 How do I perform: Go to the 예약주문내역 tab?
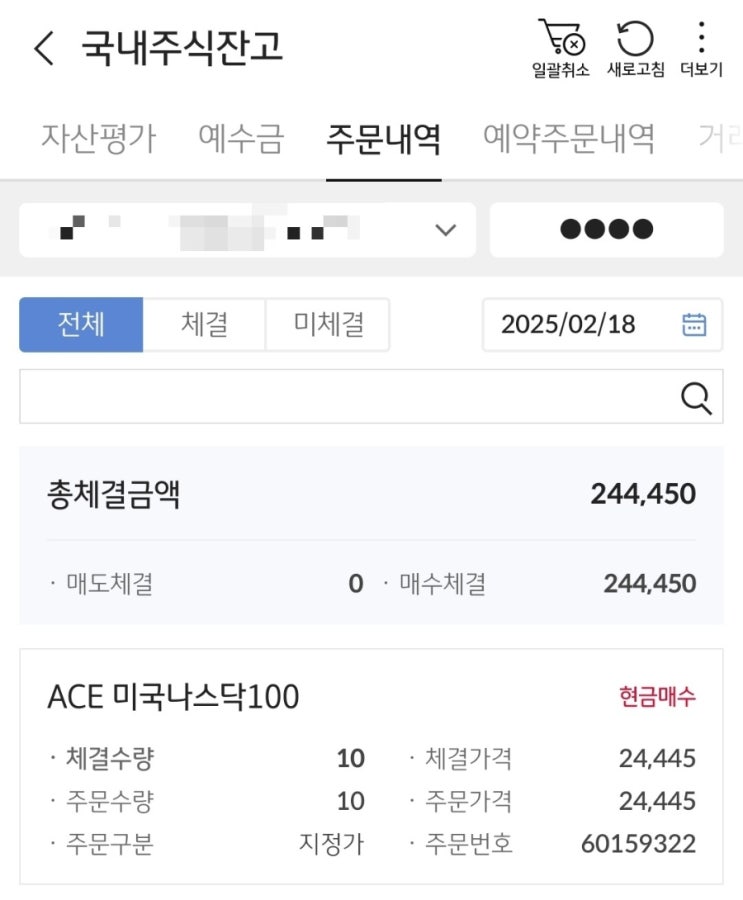[569, 138]
